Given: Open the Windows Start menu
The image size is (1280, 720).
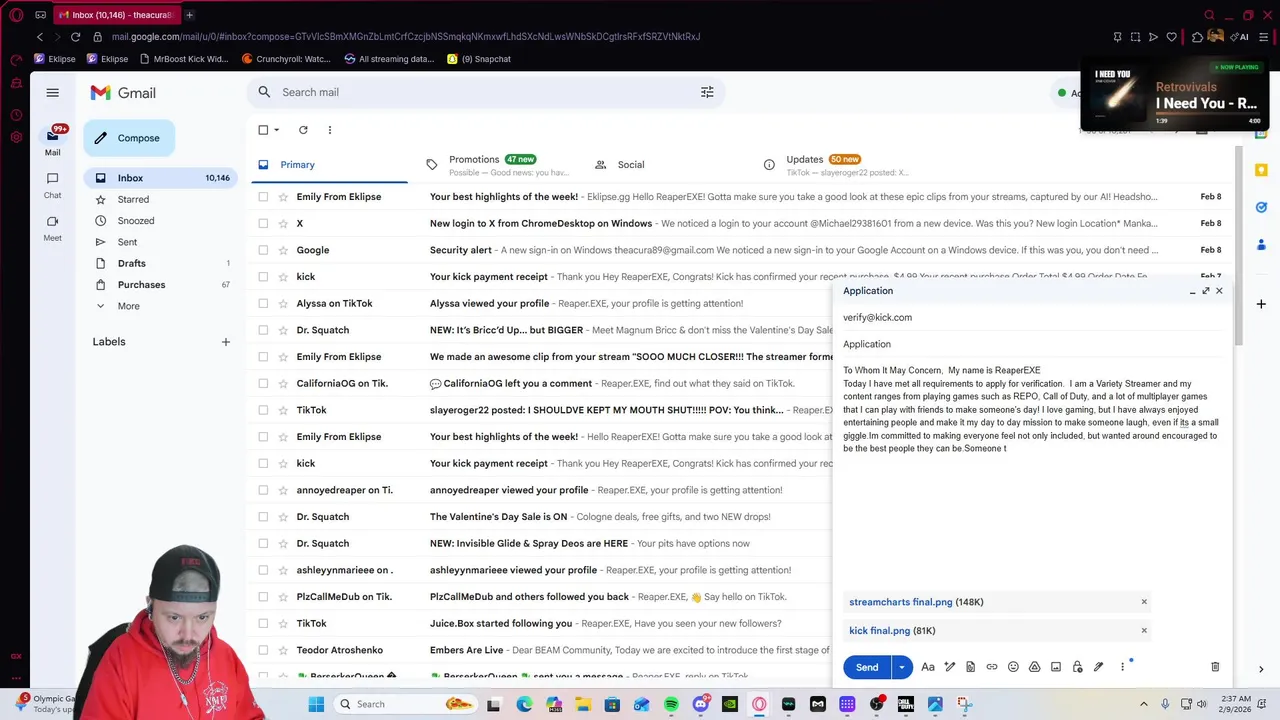Looking at the screenshot, I should pyautogui.click(x=316, y=704).
